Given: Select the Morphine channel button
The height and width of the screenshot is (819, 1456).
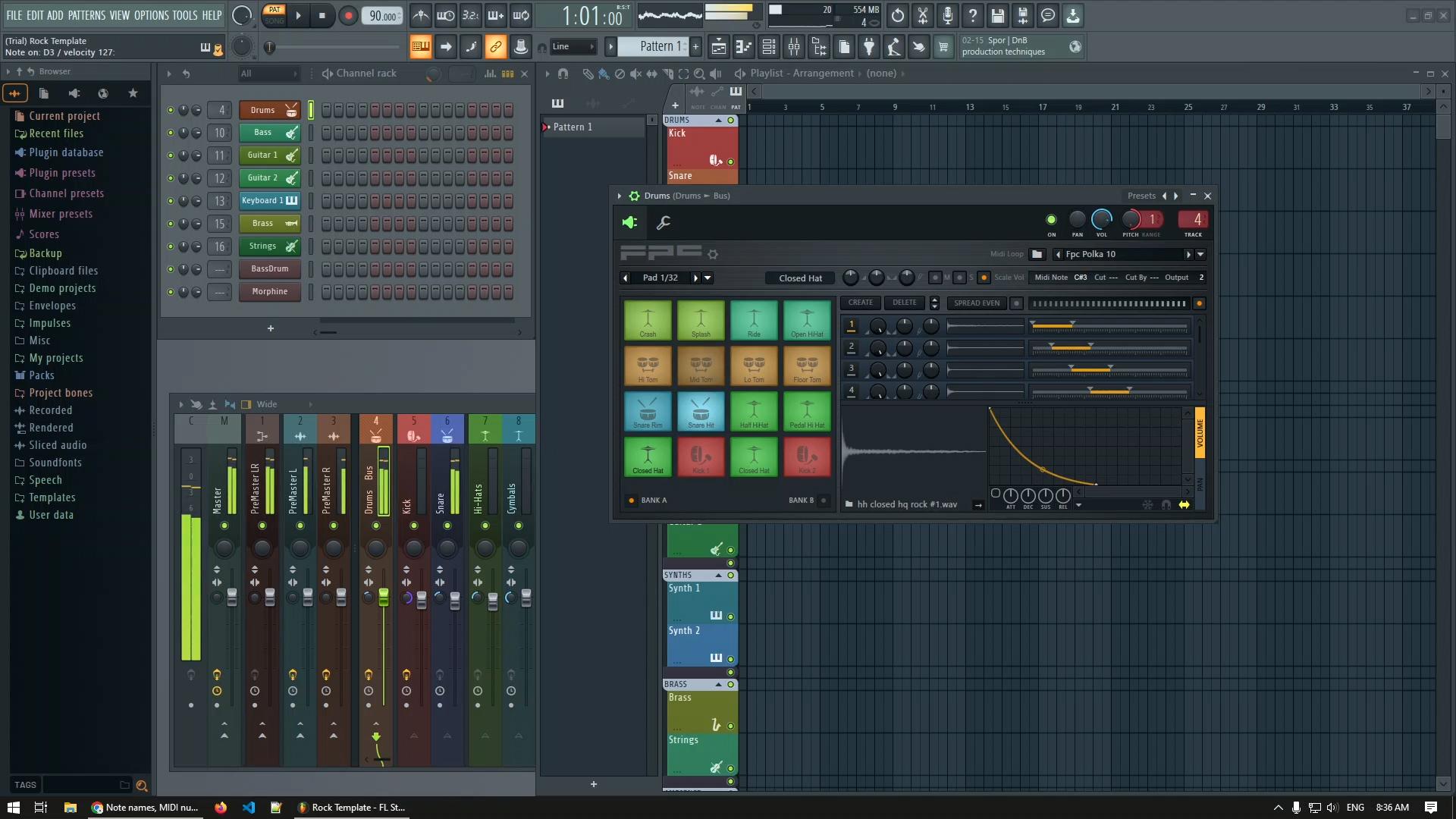Looking at the screenshot, I should click(270, 292).
